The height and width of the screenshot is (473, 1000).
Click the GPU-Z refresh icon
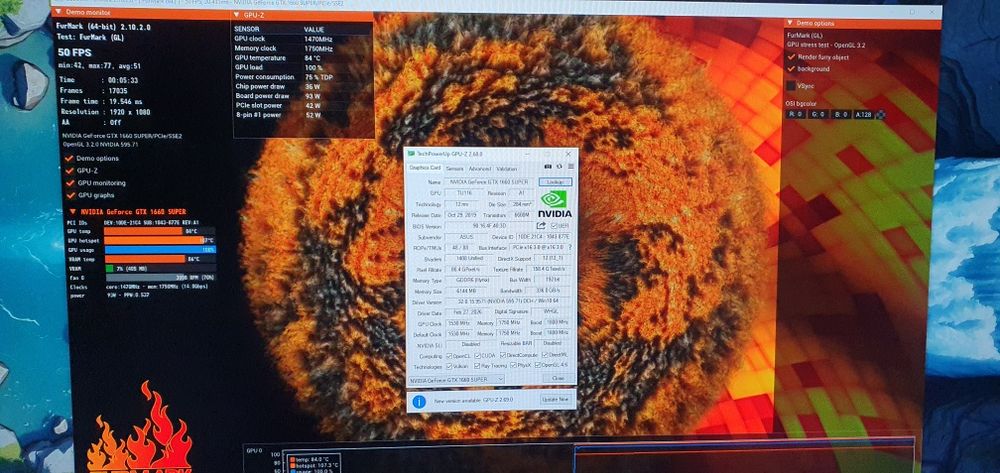point(559,166)
